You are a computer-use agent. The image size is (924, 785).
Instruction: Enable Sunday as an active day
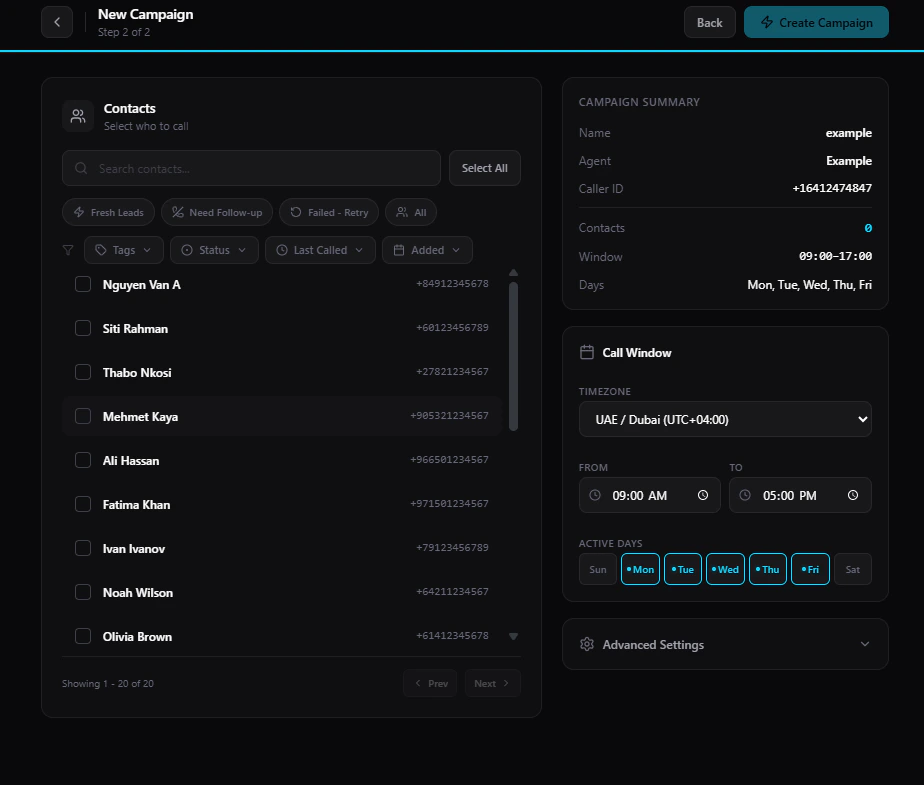click(x=598, y=569)
